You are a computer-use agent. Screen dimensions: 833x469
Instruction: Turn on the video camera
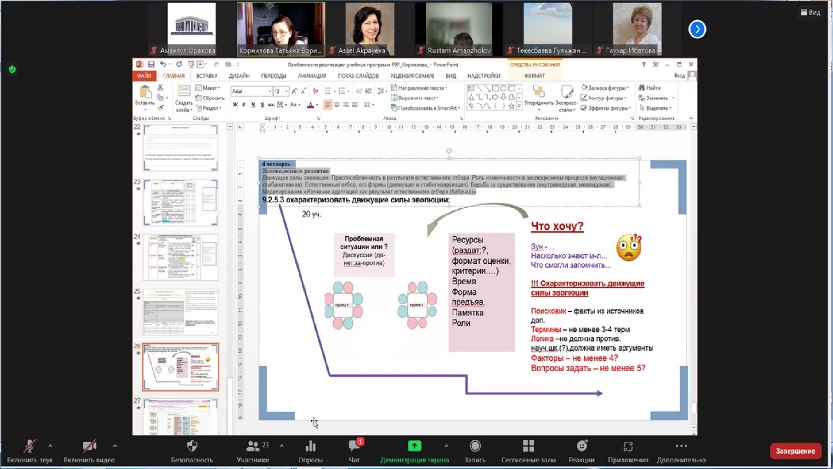[x=90, y=446]
